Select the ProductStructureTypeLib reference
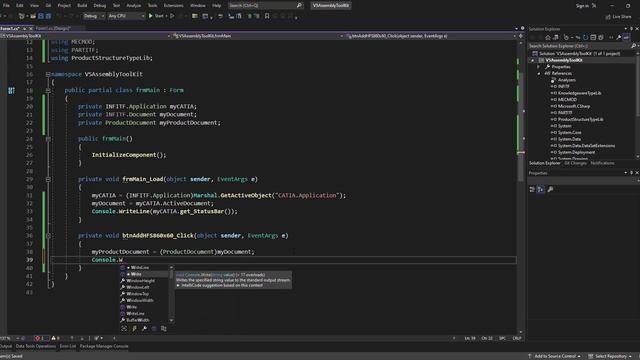The width and height of the screenshot is (640, 360). (x=581, y=119)
